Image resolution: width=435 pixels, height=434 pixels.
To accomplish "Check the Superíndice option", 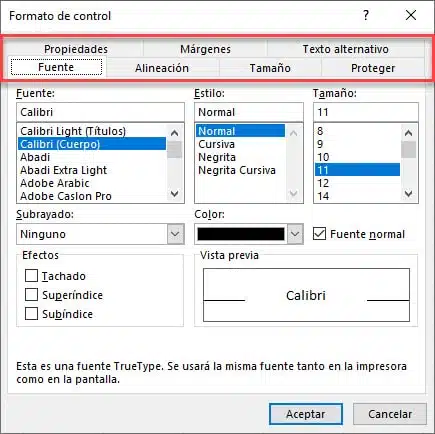I will (x=31, y=295).
